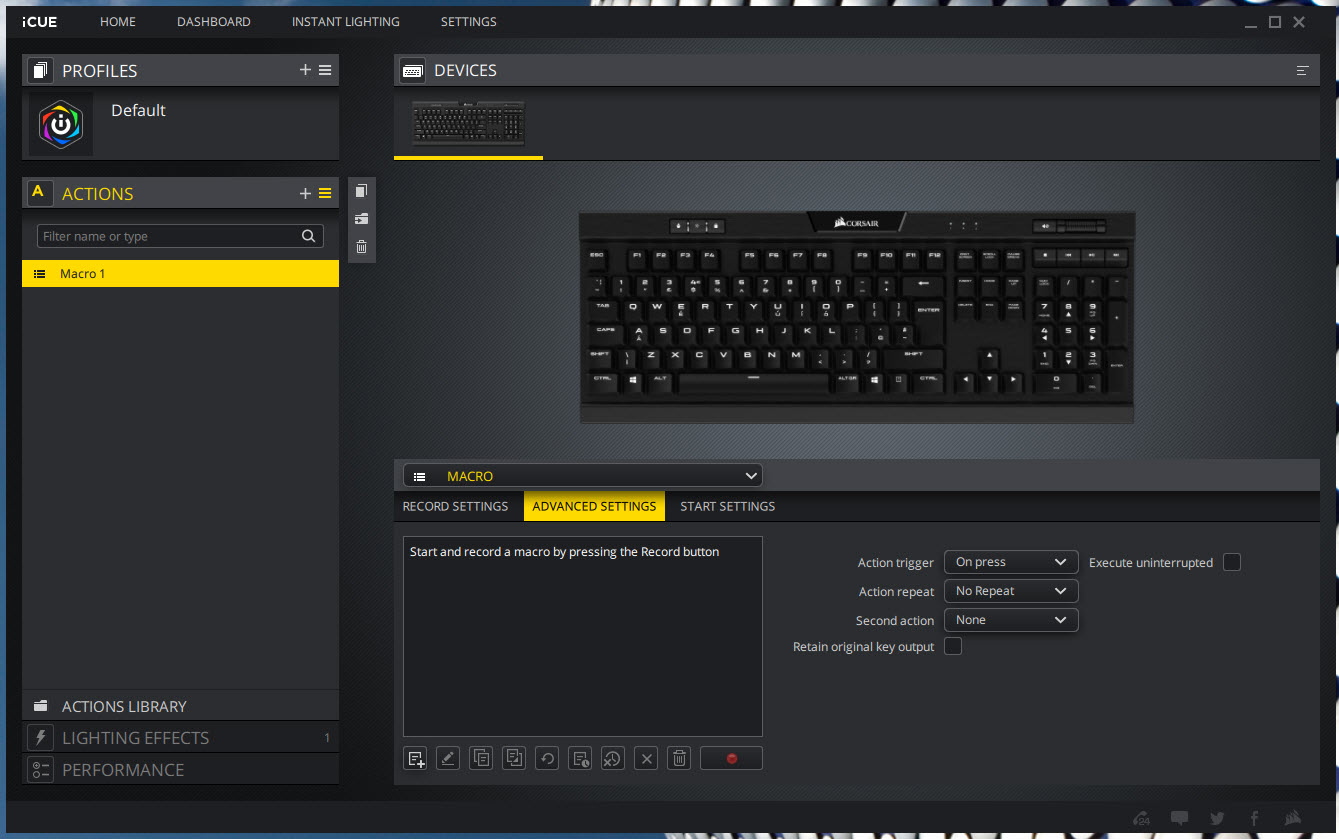Click the spacebar on keyboard image
The image size is (1339, 839).
pyautogui.click(x=753, y=380)
